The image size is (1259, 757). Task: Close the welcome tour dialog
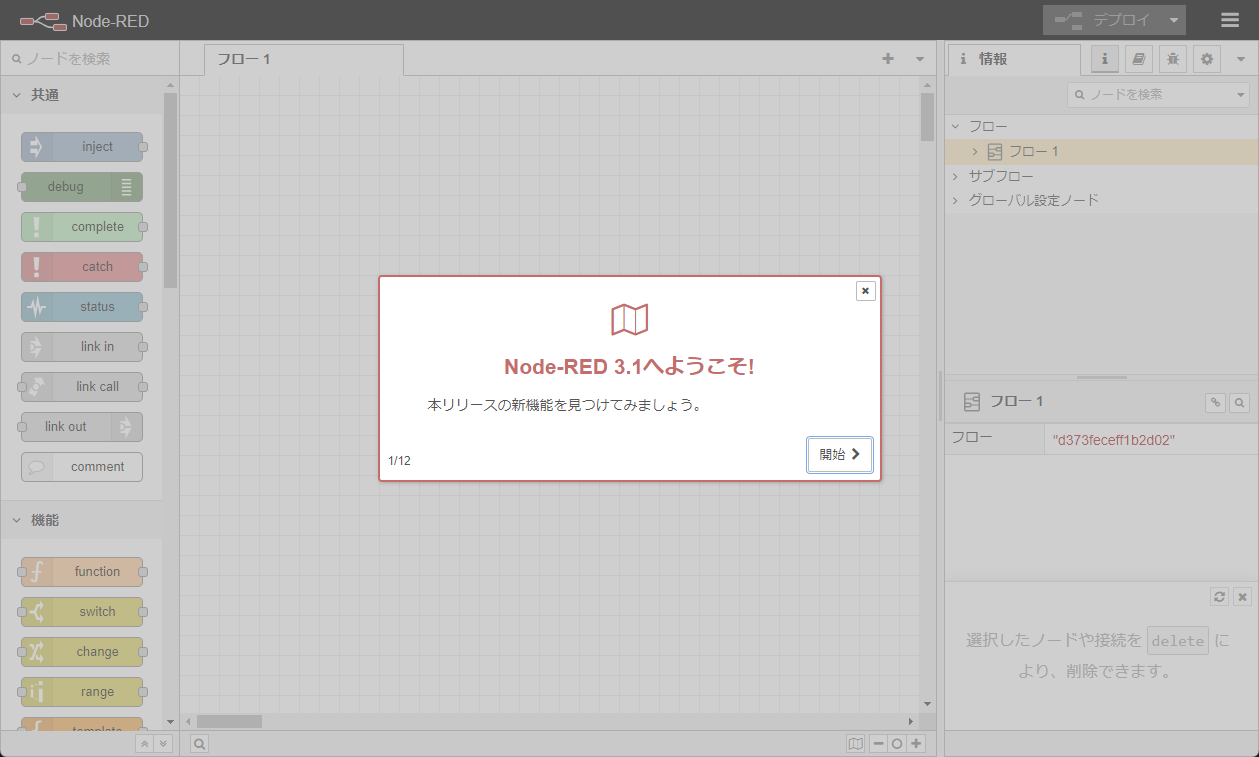[866, 291]
